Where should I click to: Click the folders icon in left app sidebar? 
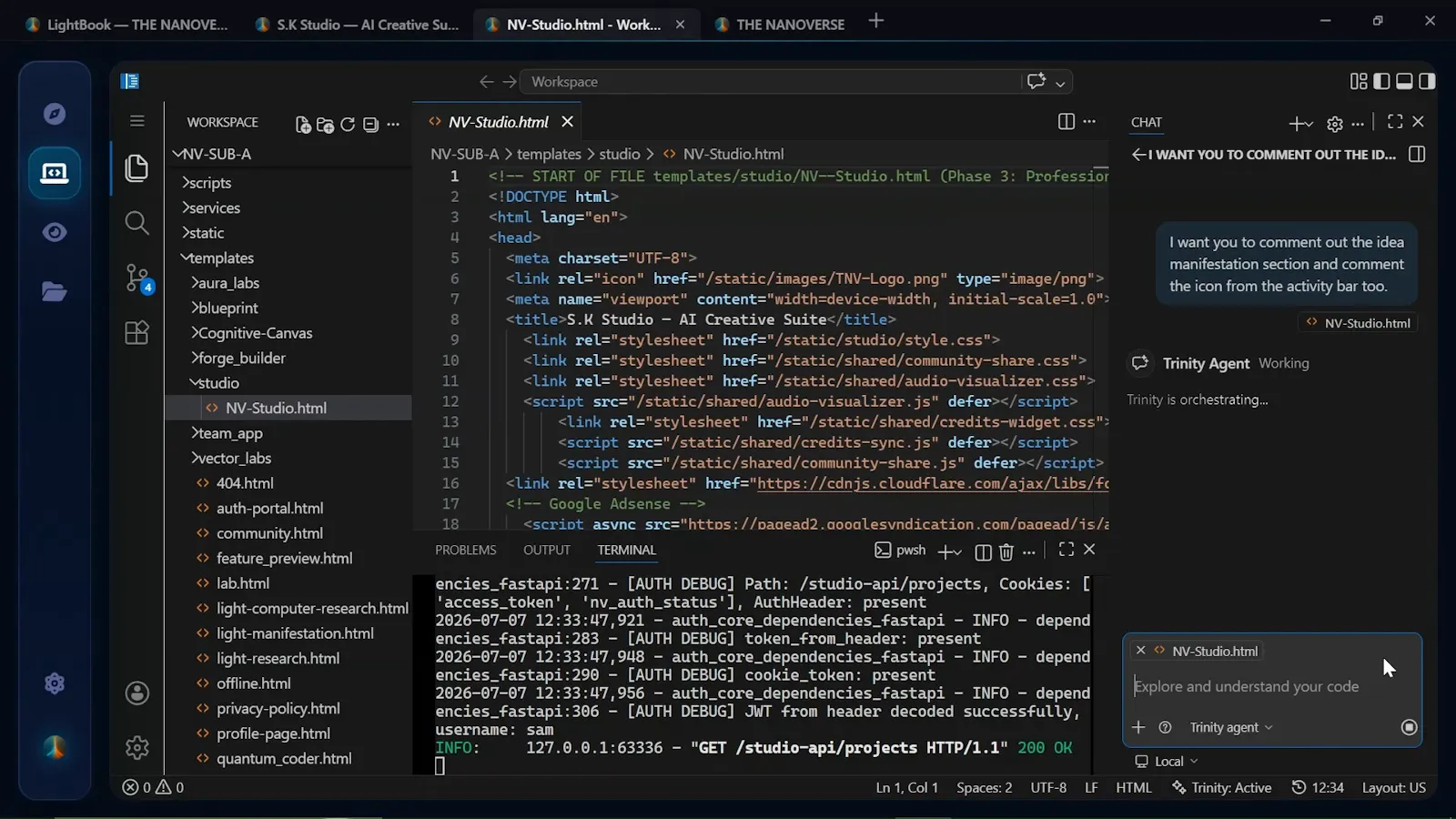coord(55,291)
